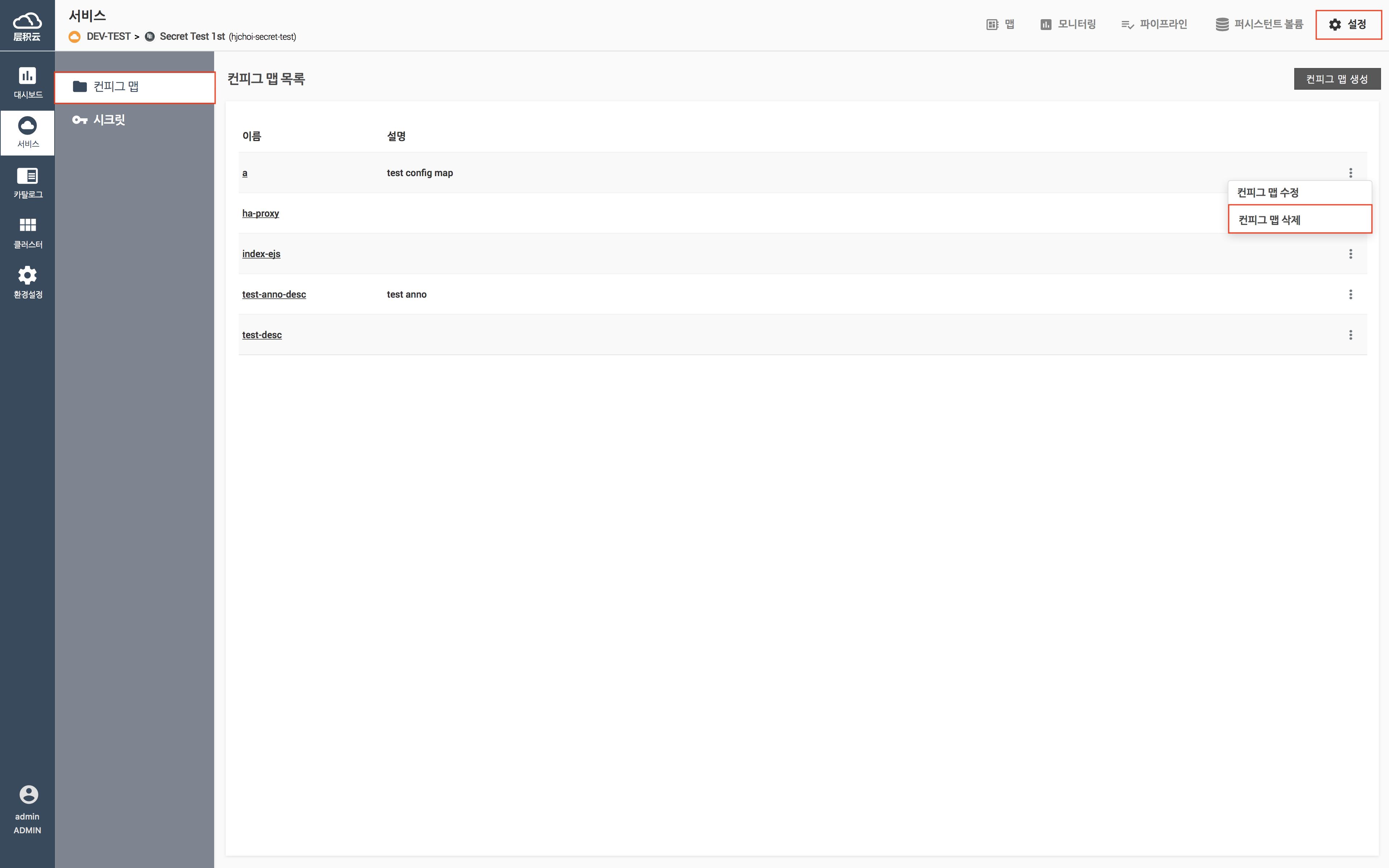The image size is (1389, 868).
Task: Choose 컨피그 맵 수정 from popup menu
Action: [x=1299, y=192]
